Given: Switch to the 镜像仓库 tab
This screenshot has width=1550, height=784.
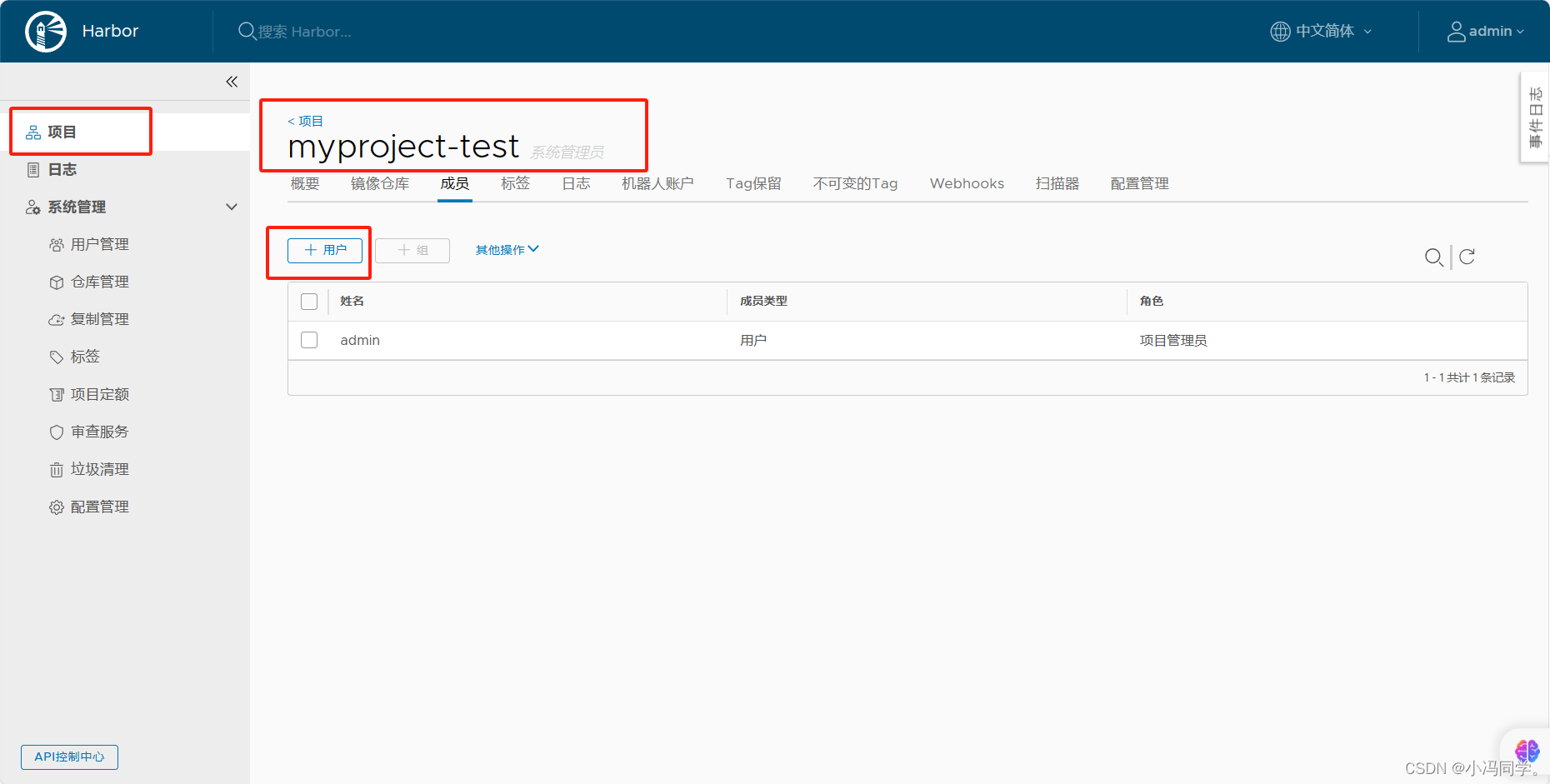Looking at the screenshot, I should [380, 183].
